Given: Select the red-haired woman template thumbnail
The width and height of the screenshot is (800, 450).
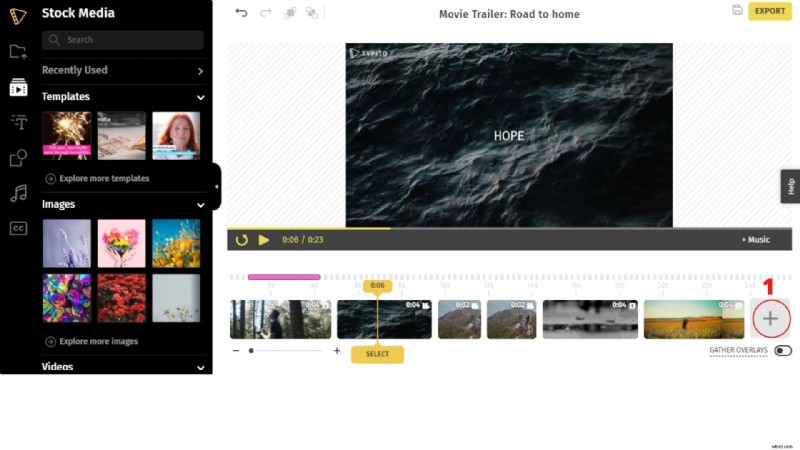Looking at the screenshot, I should coord(176,136).
